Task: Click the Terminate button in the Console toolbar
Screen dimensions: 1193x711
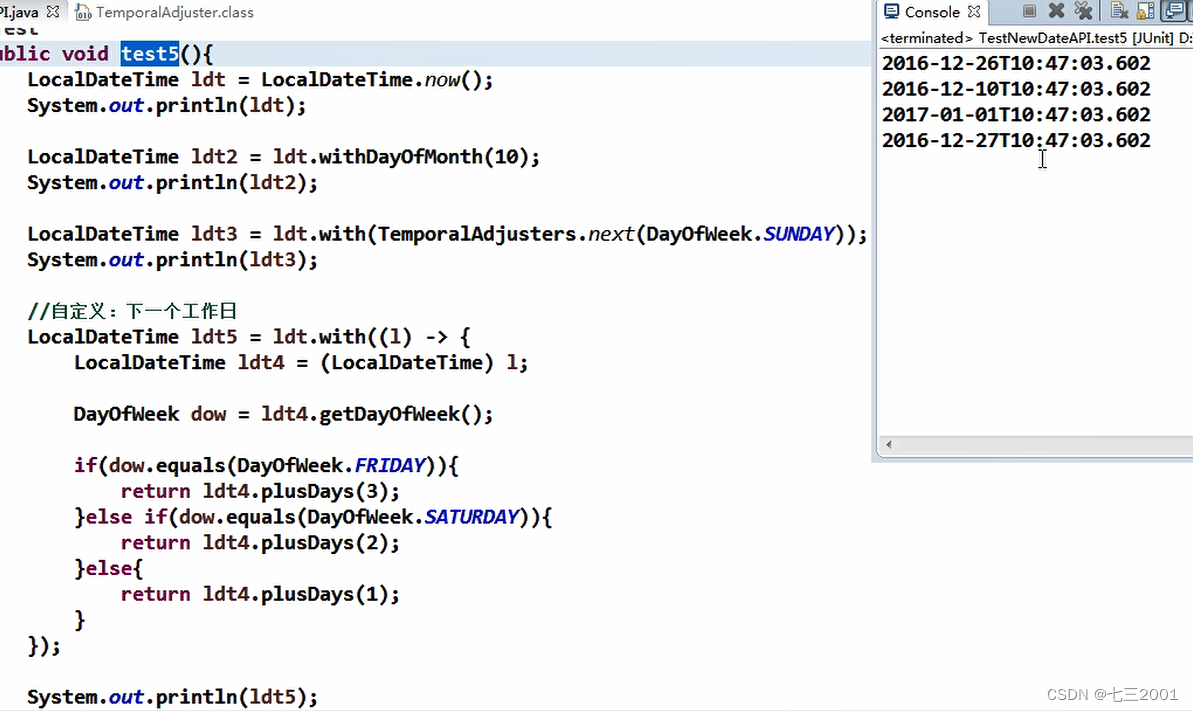Action: (x=1030, y=10)
